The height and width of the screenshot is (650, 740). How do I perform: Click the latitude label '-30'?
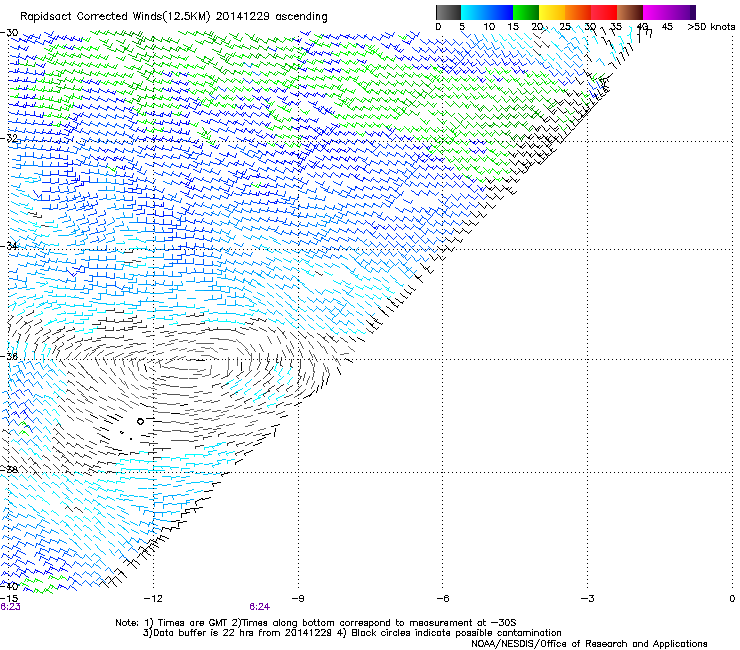pos(9,33)
